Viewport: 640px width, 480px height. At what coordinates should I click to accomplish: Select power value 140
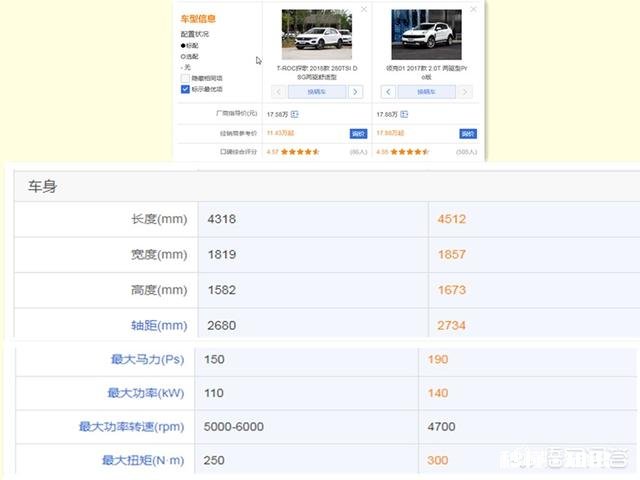point(438,393)
